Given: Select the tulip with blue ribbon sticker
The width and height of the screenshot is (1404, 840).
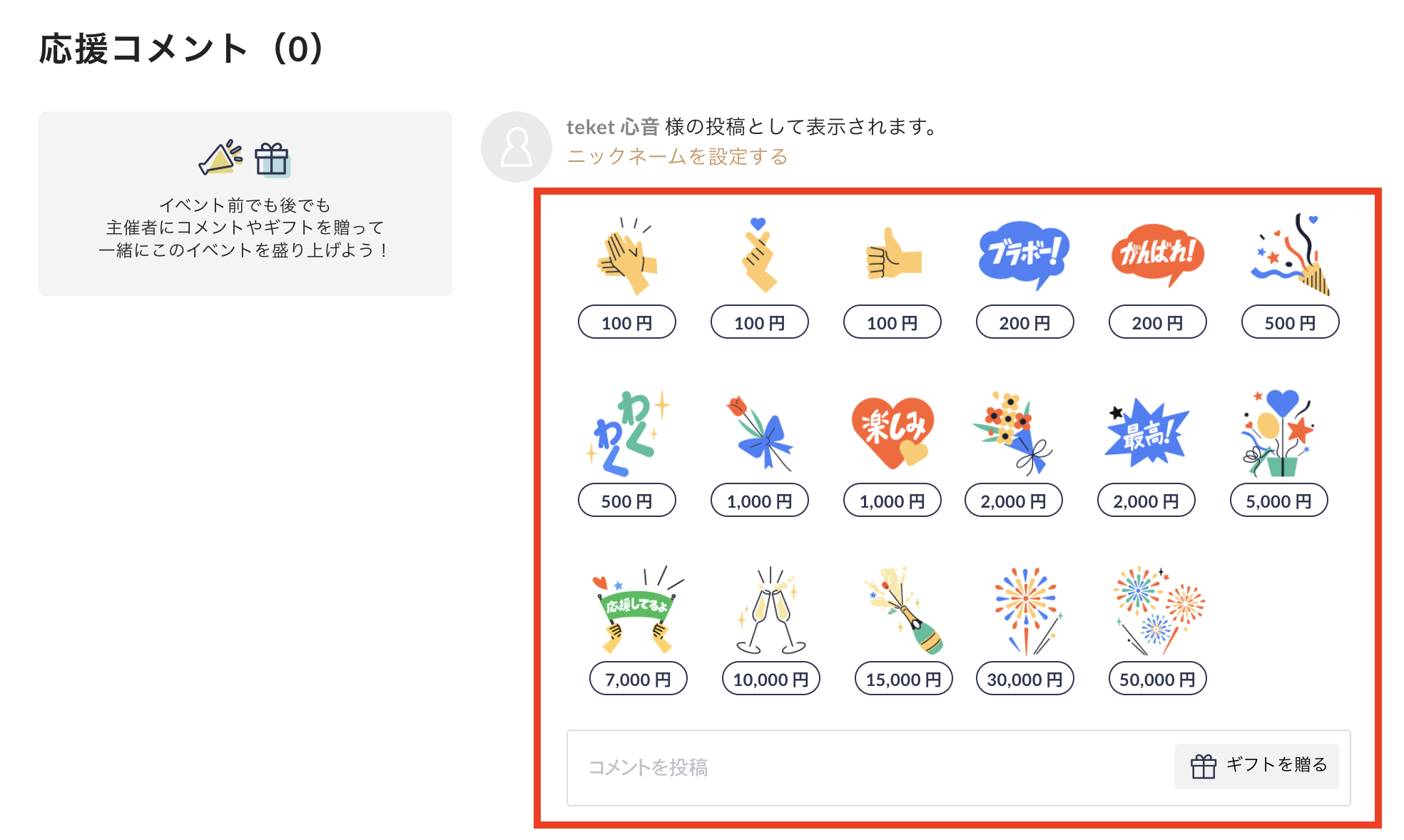Looking at the screenshot, I should coord(759,433).
